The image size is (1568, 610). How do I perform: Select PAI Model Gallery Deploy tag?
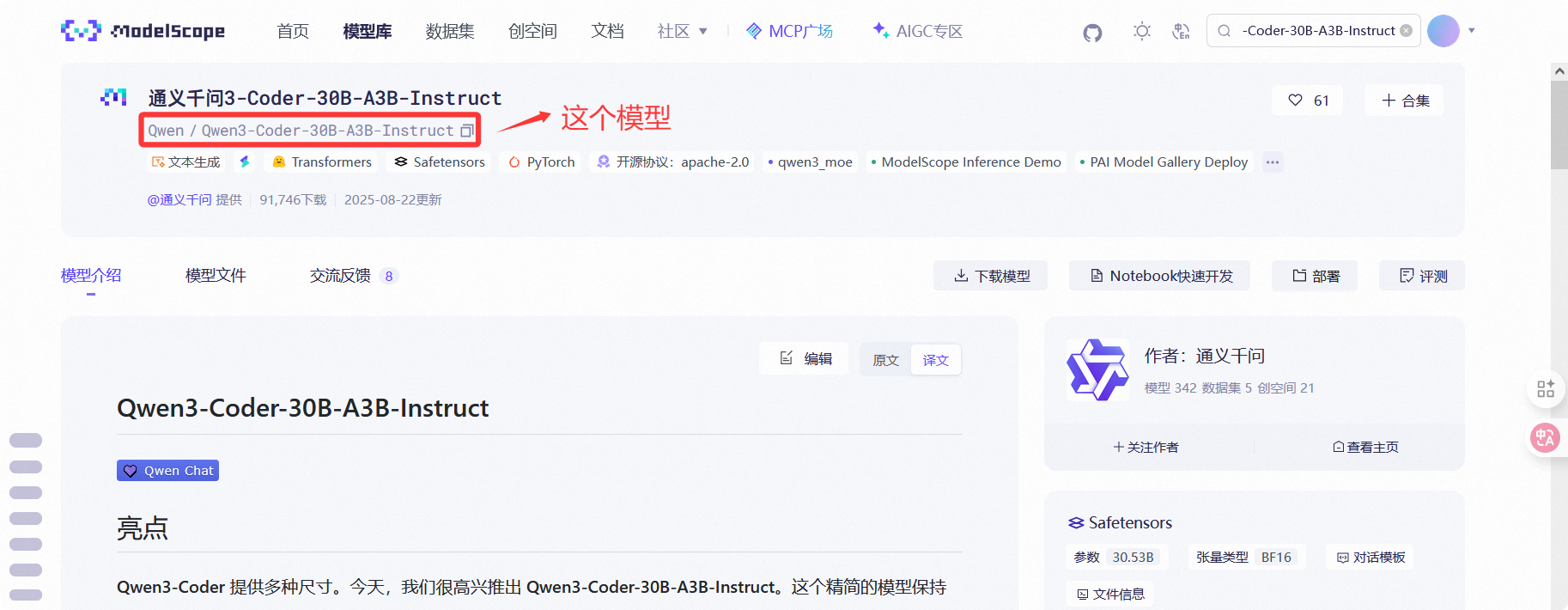[x=1164, y=162]
